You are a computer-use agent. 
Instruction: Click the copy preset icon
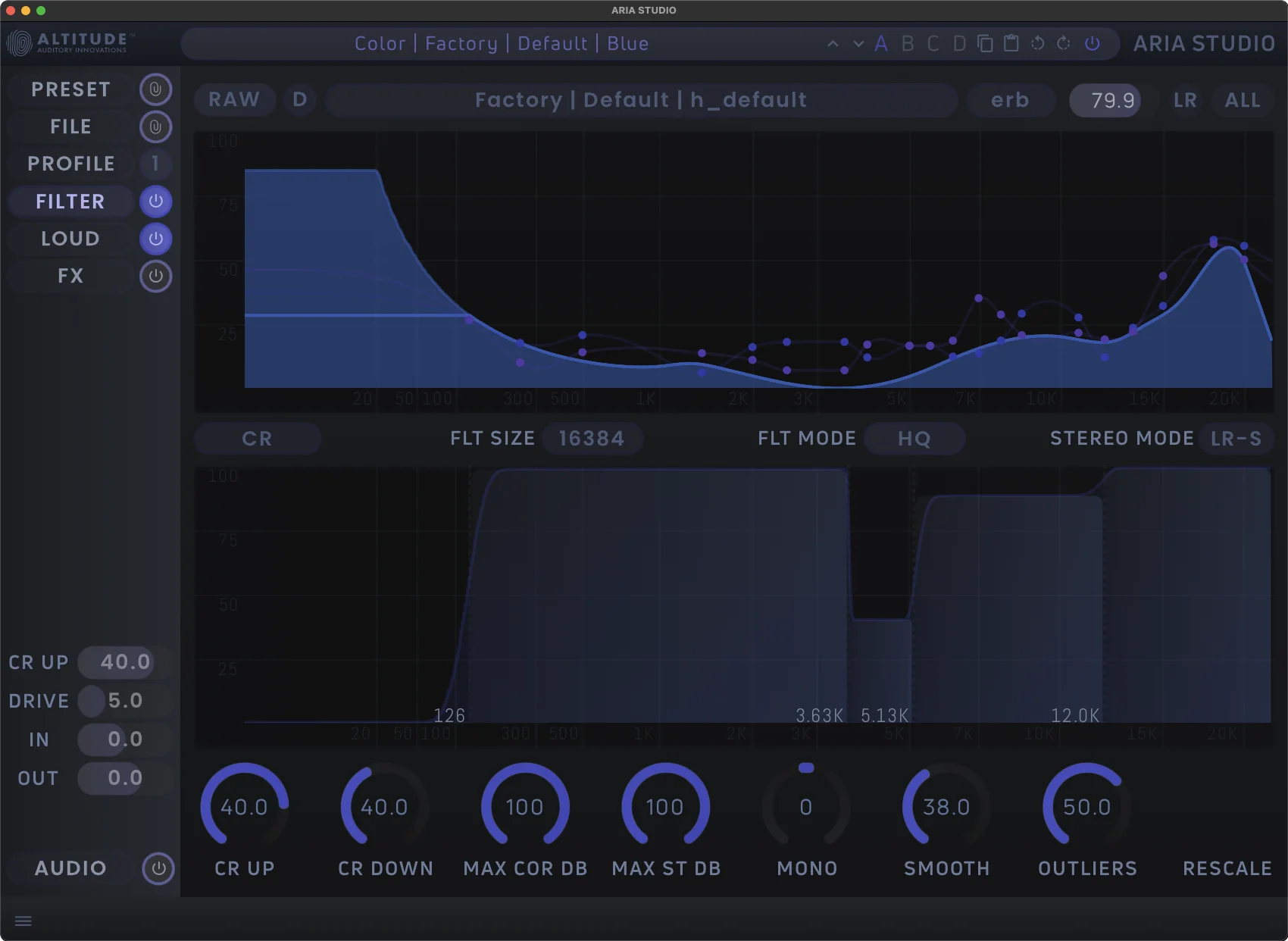(985, 44)
